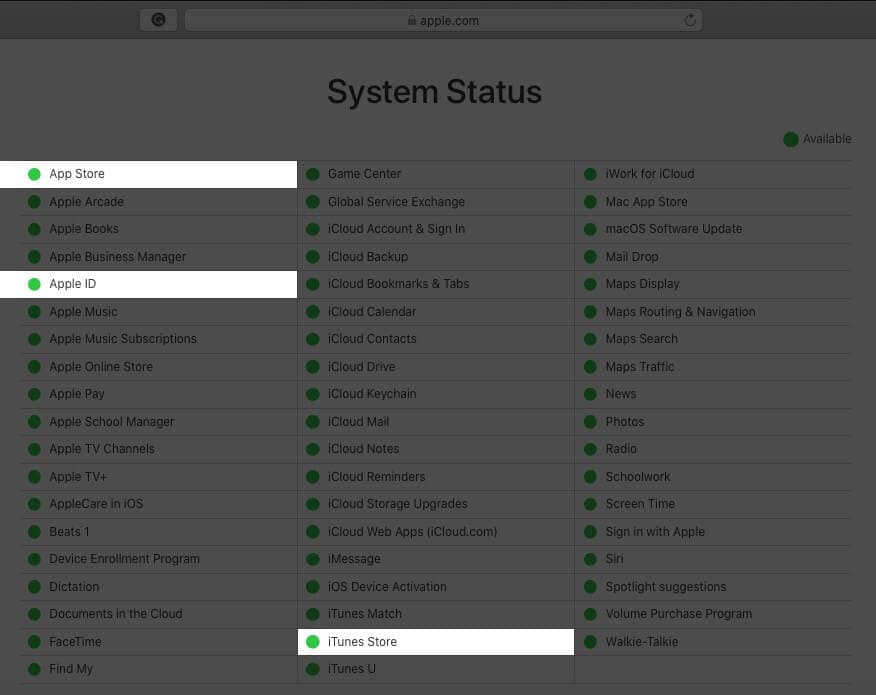876x695 pixels.
Task: Click the Maps Display entry
Action: [x=642, y=284]
